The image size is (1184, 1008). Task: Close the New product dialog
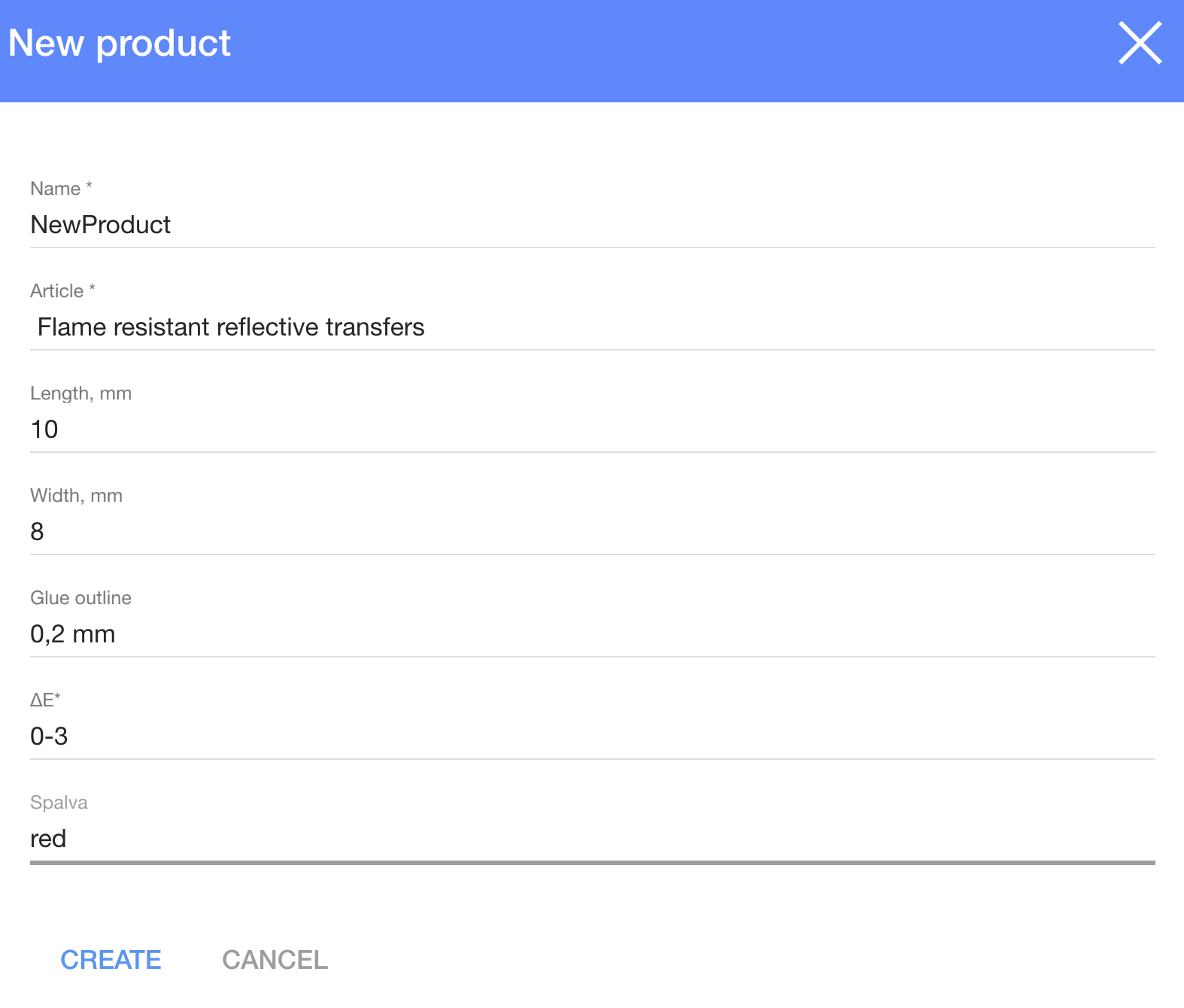[x=1140, y=43]
